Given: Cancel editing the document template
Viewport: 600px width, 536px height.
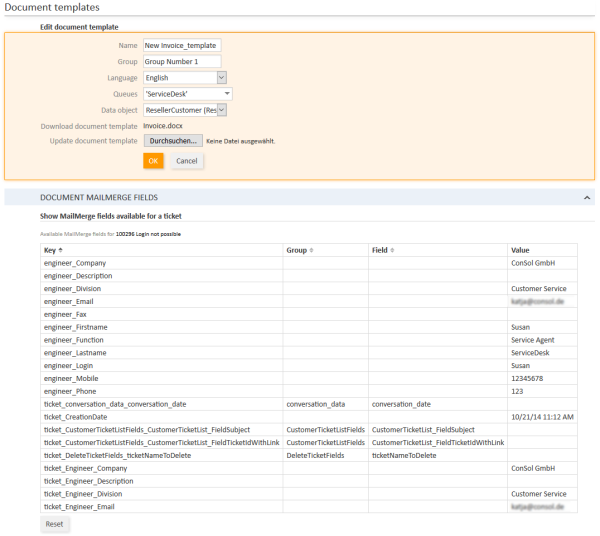Looking at the screenshot, I should pos(187,161).
